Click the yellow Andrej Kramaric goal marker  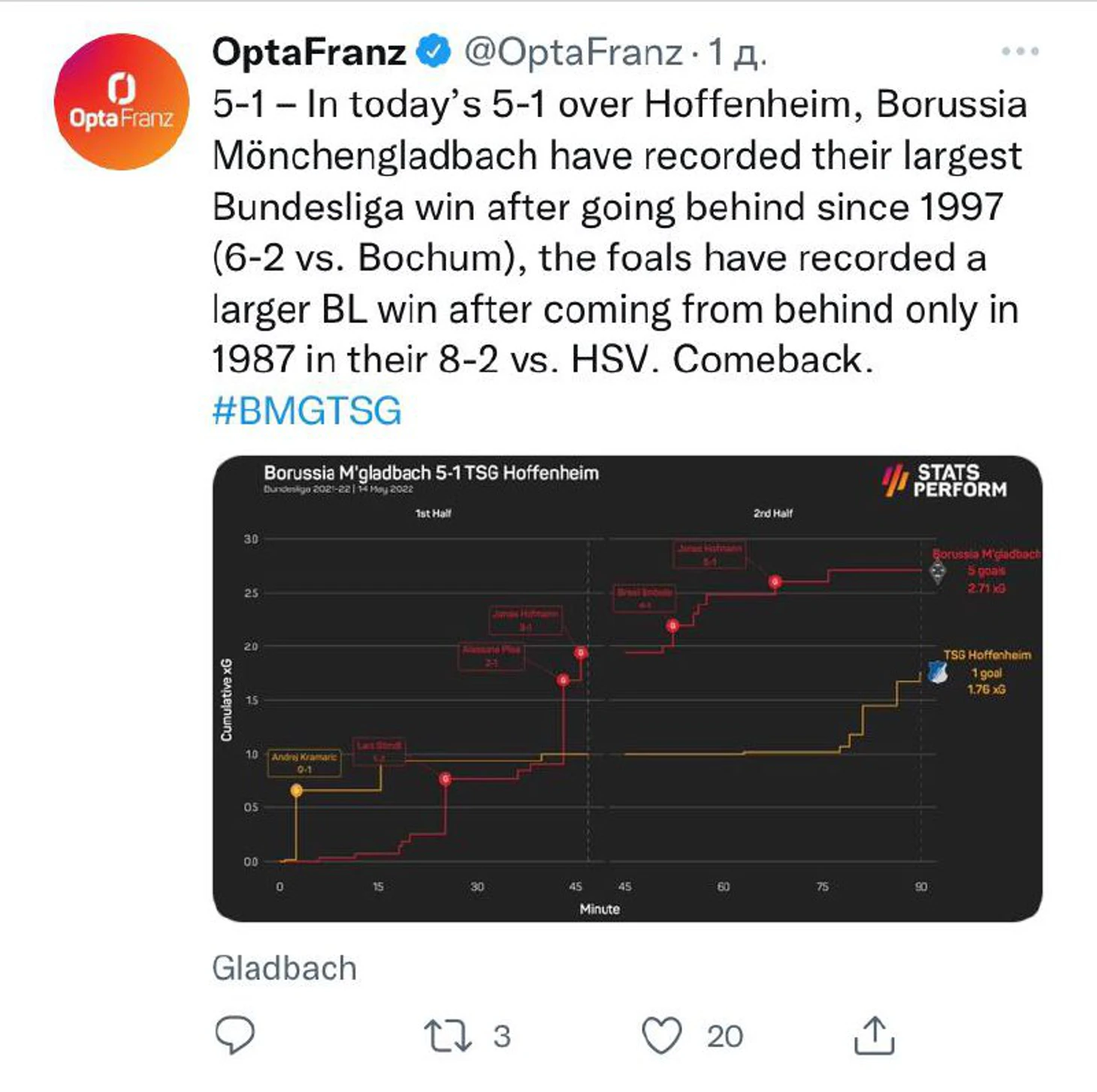(x=297, y=790)
